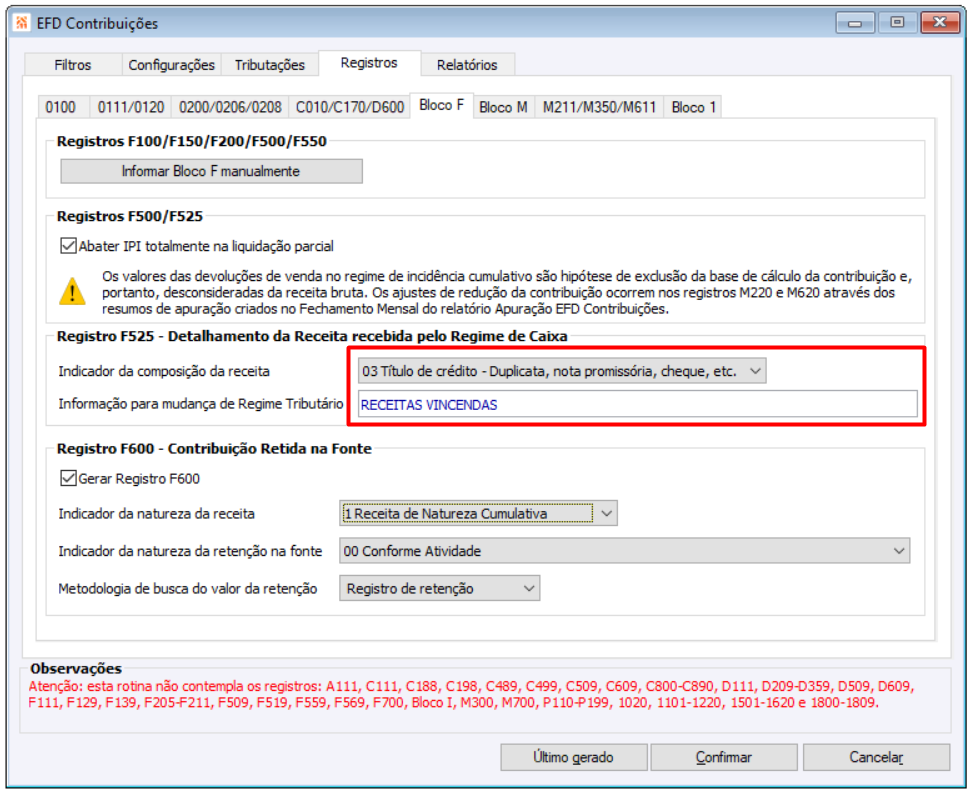This screenshot has height=792, width=971.
Task: Click the Confirmar button
Action: [x=723, y=757]
